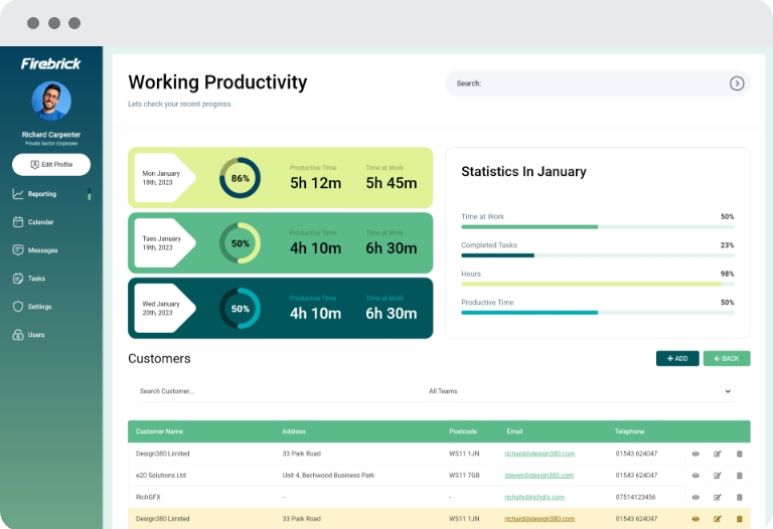
Task: Delete the RichGFX customer row
Action: pyautogui.click(x=740, y=497)
